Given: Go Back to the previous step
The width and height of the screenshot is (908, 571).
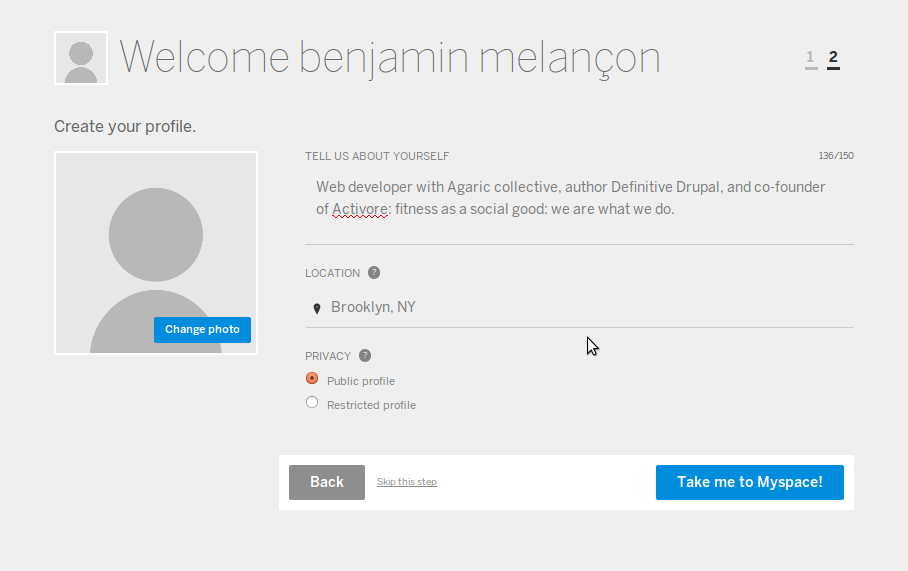Looking at the screenshot, I should [x=327, y=482].
